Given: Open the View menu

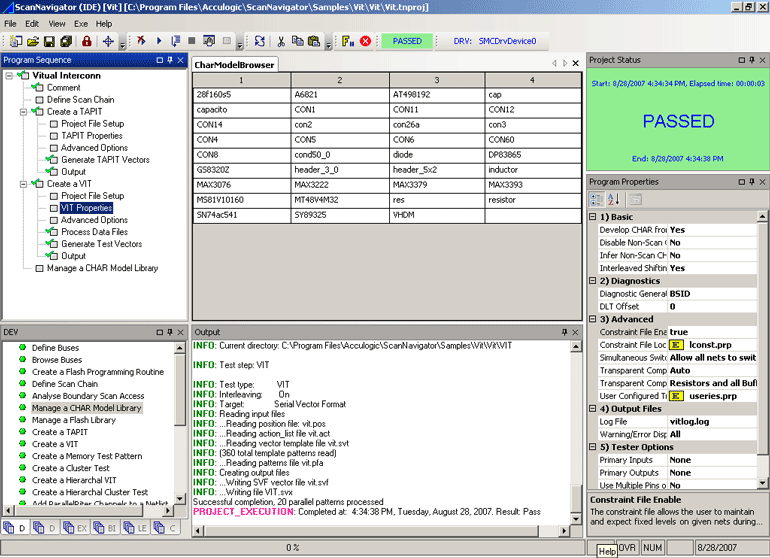Looking at the screenshot, I should point(56,24).
